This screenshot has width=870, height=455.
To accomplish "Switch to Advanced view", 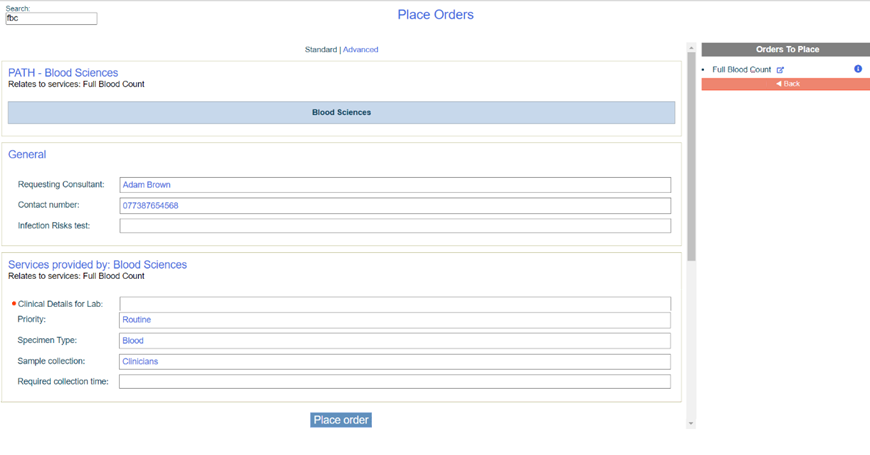I will (360, 49).
